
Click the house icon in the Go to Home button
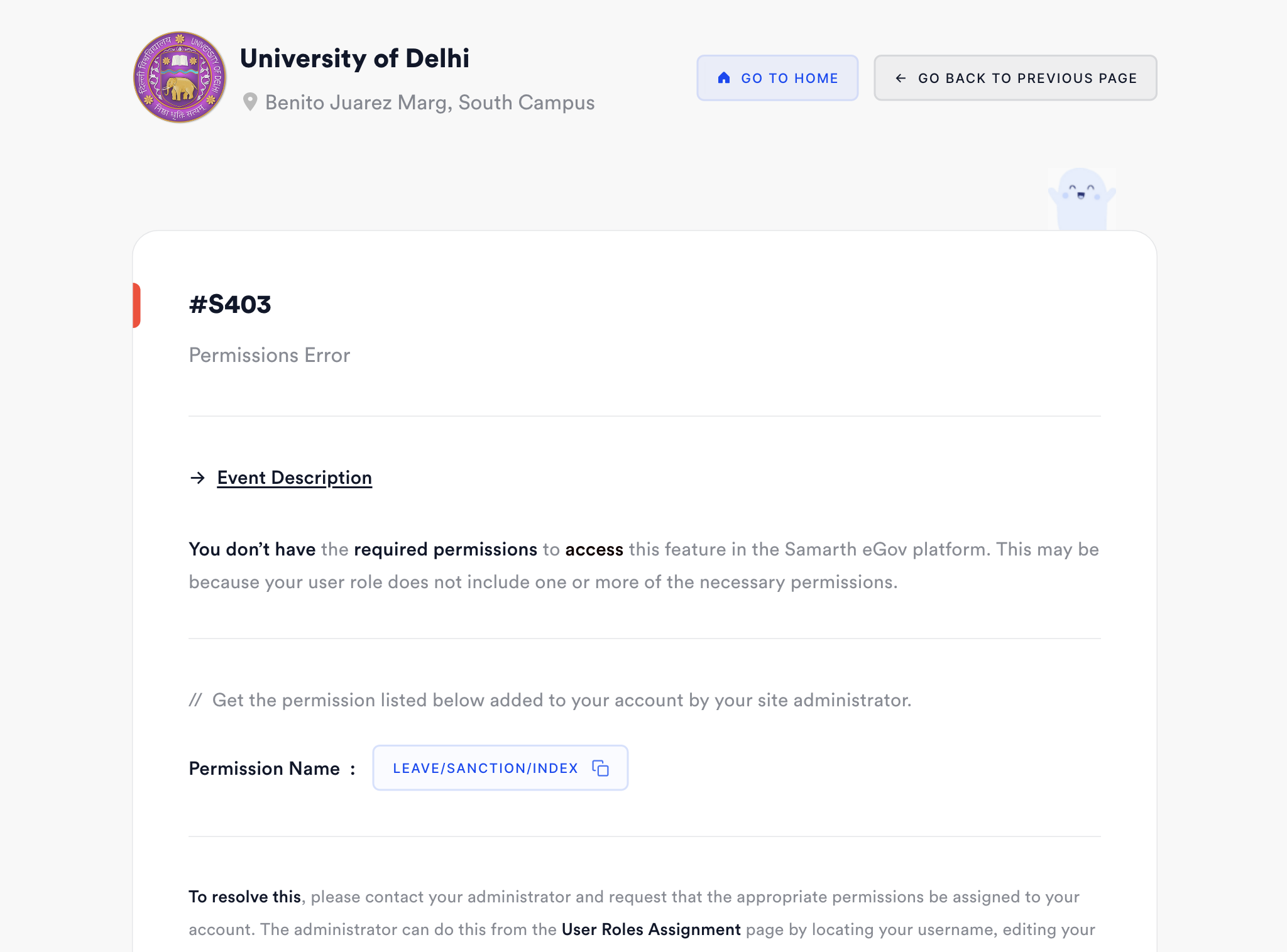(x=724, y=78)
